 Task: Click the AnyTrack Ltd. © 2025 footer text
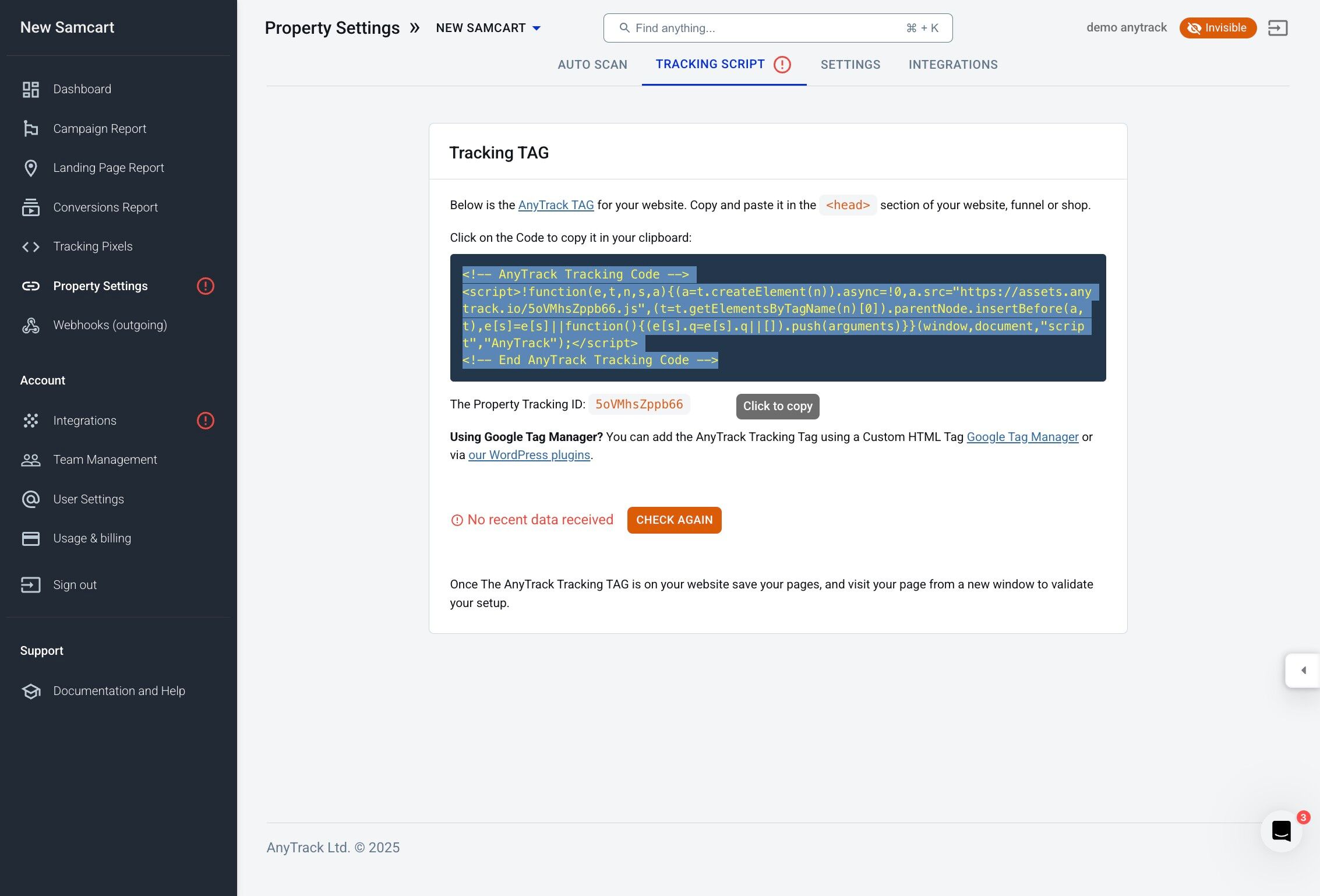[333, 848]
